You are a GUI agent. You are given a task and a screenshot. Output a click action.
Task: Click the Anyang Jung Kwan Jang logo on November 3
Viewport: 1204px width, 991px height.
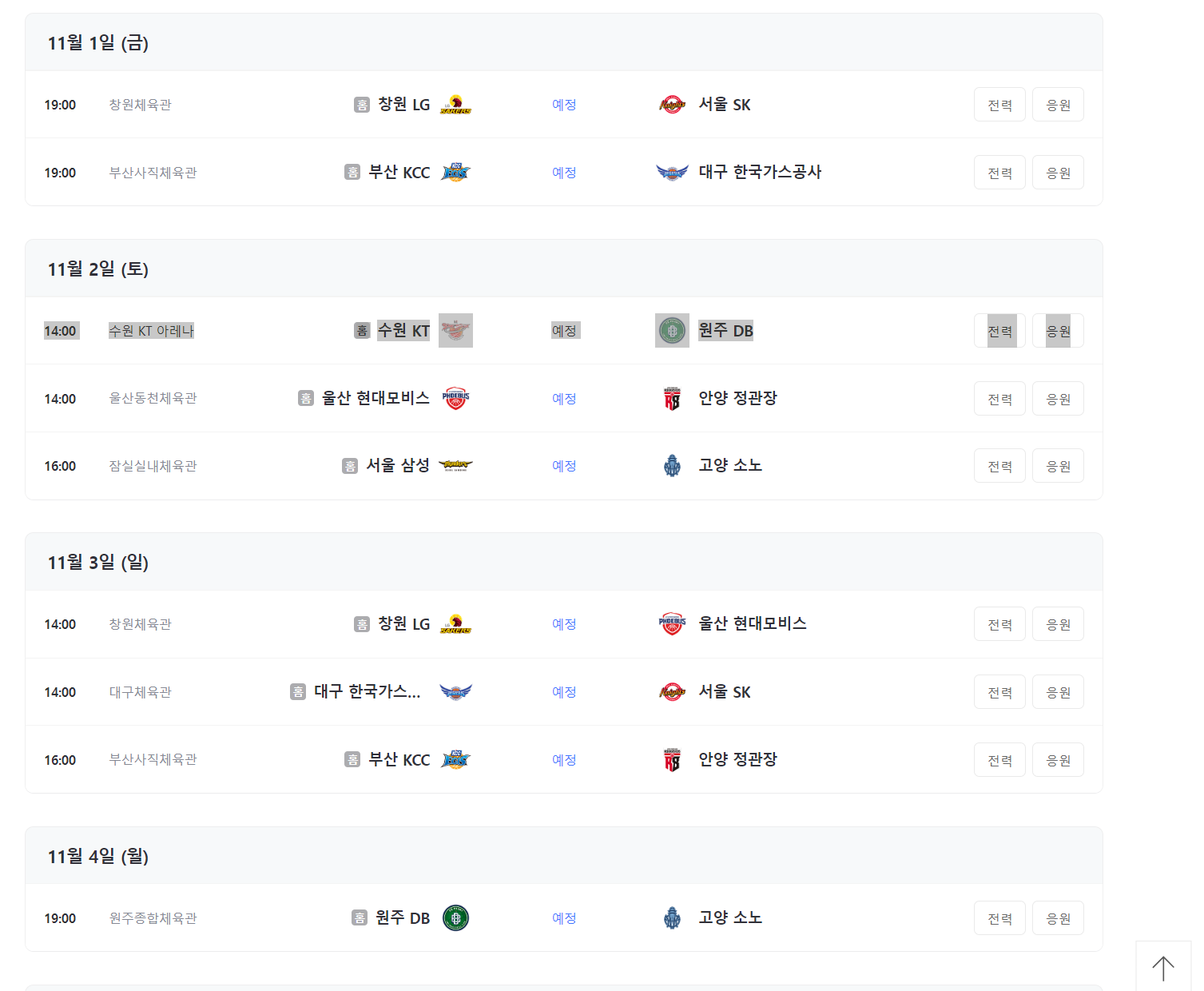(672, 759)
